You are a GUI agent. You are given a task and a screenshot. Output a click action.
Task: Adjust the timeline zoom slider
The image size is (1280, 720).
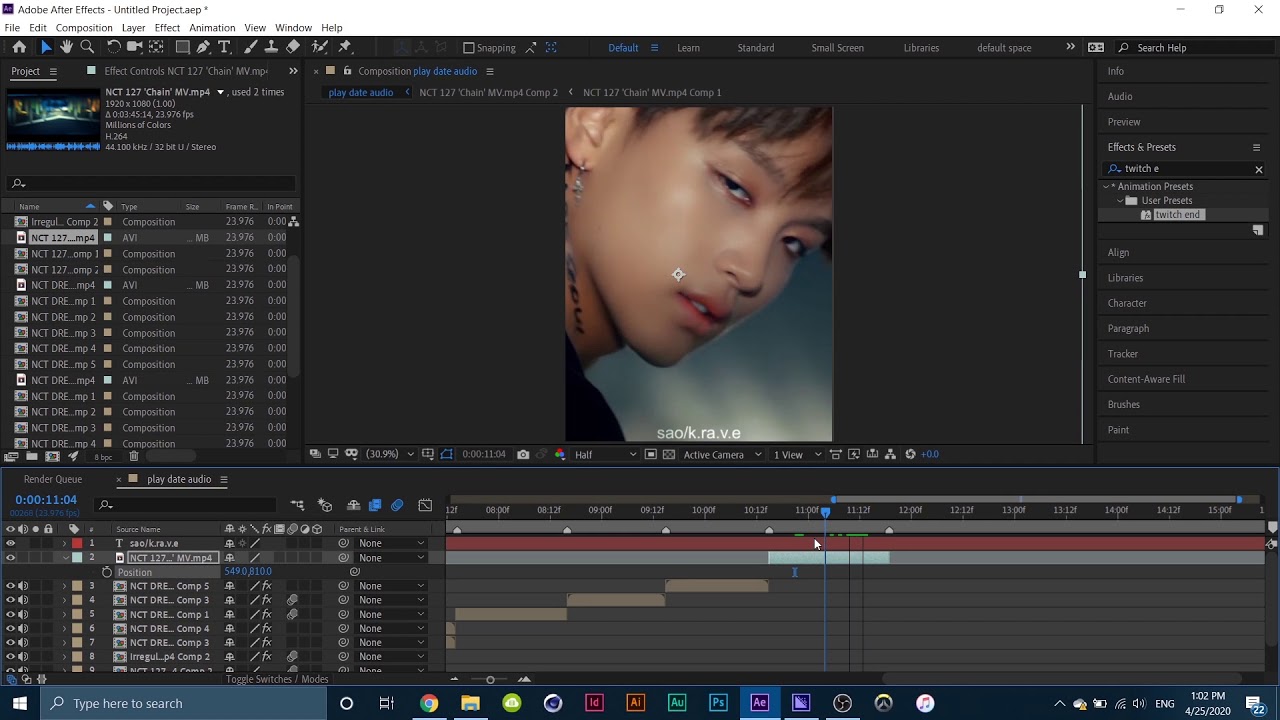click(x=490, y=680)
